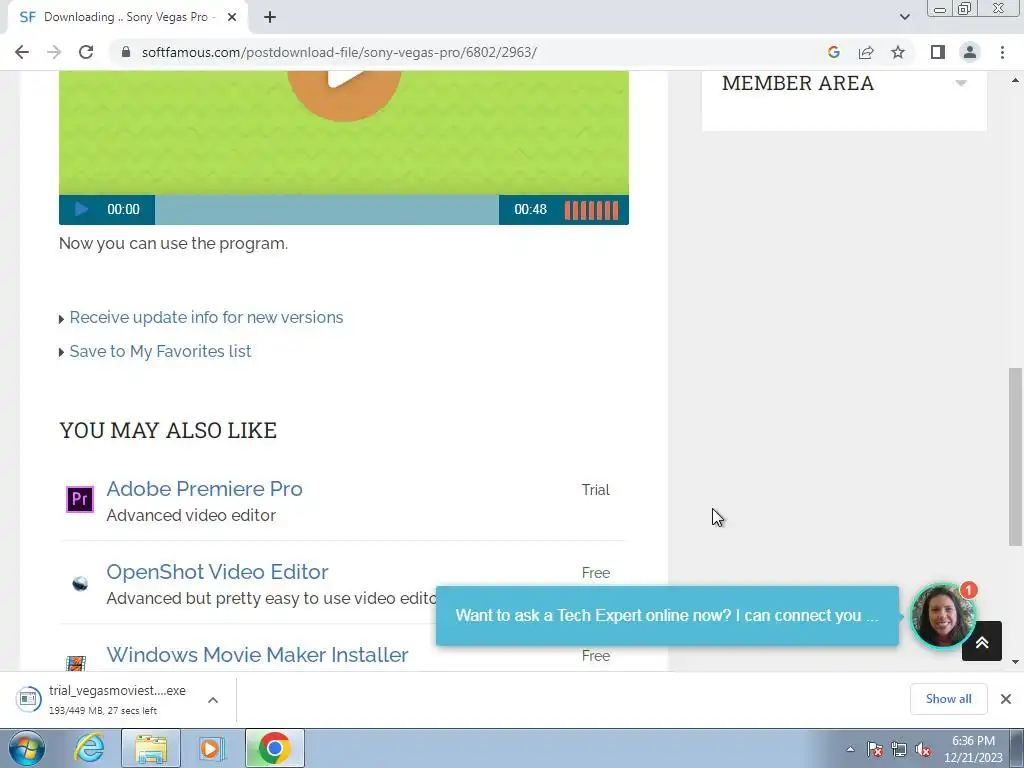
Task: Open Windows Explorer from the taskbar
Action: tap(151, 748)
